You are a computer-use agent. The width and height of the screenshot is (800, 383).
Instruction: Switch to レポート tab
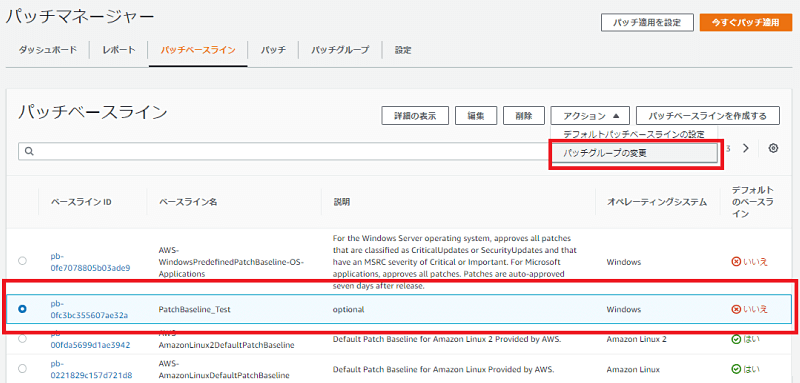118,50
